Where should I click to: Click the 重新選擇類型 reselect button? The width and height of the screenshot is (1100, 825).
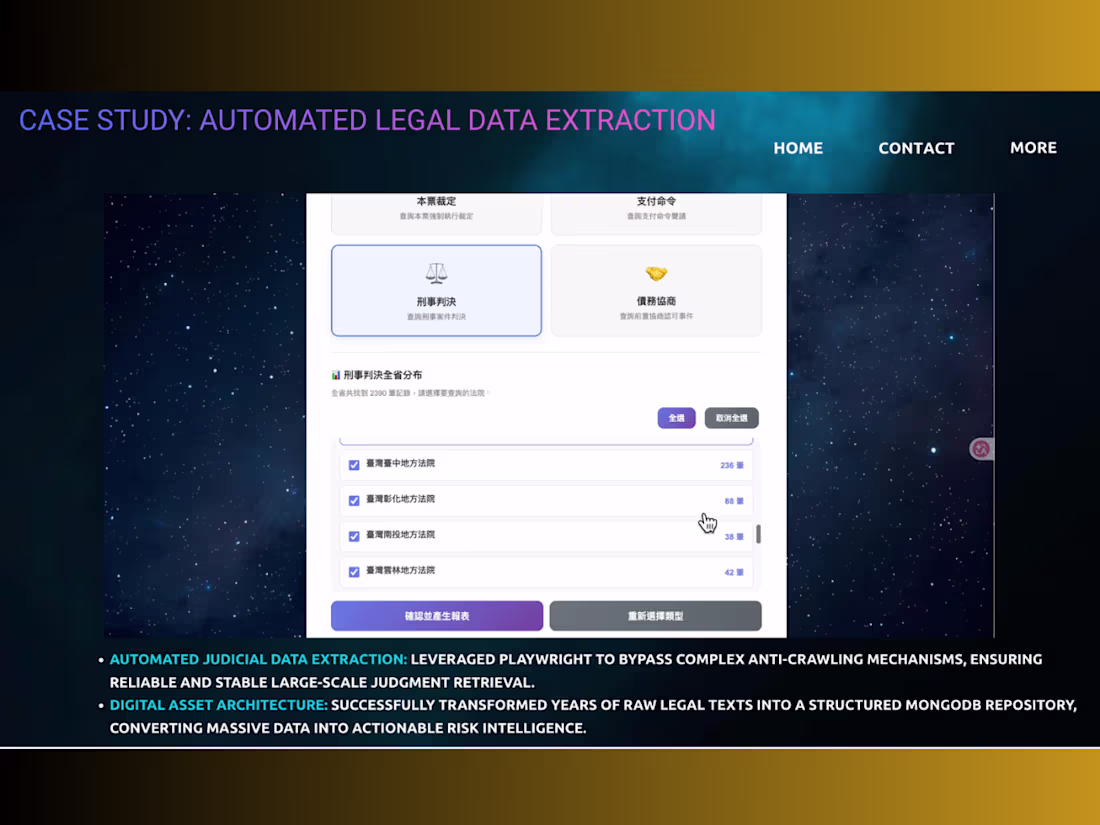(x=655, y=616)
